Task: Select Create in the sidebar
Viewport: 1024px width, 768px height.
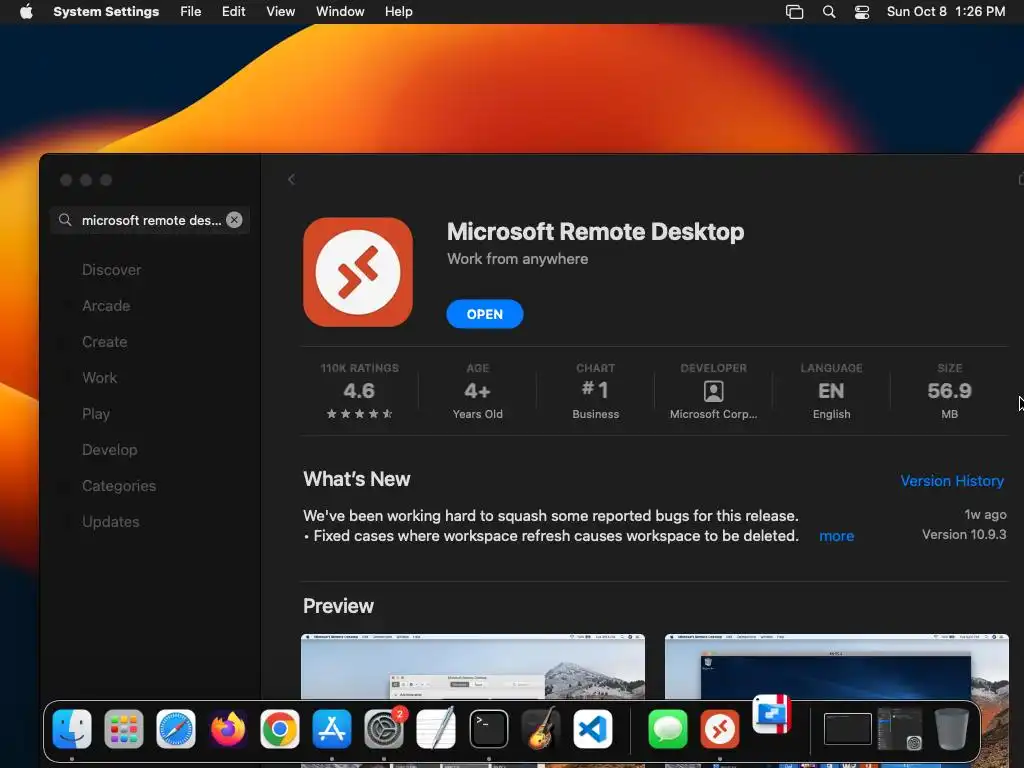Action: click(x=104, y=342)
